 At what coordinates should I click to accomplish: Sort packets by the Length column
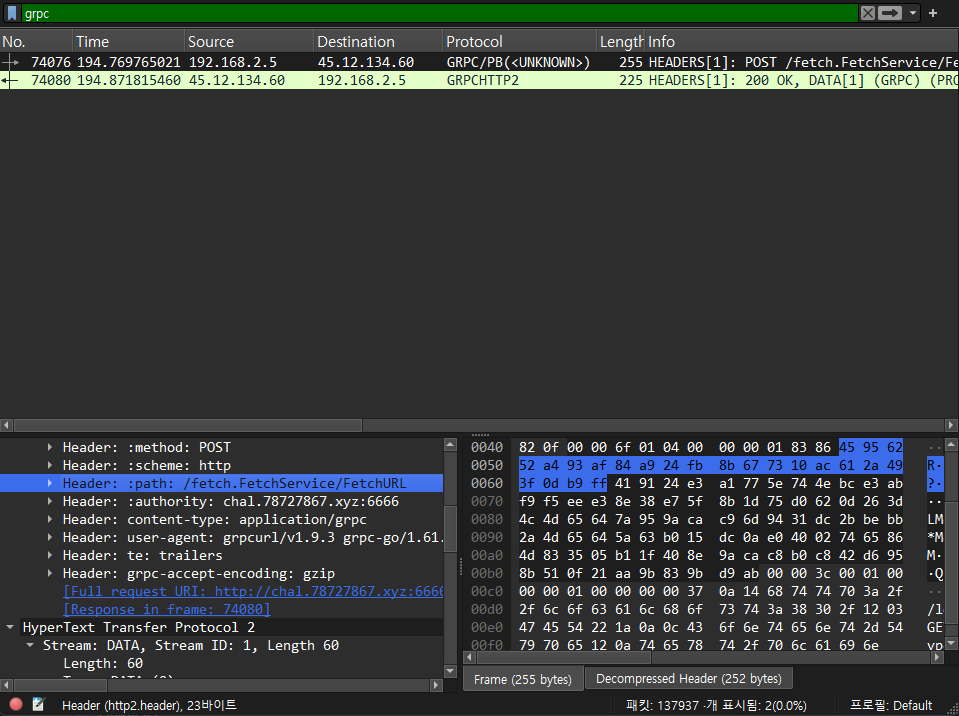621,42
